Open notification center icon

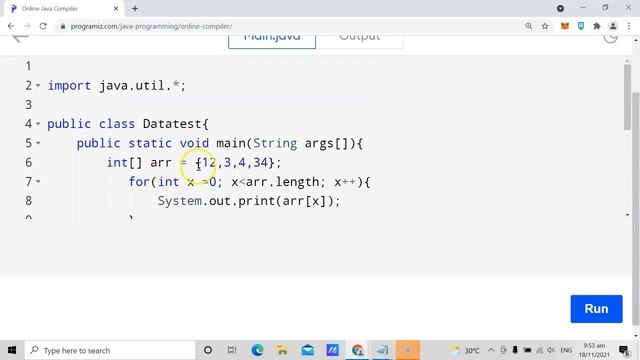click(624, 350)
